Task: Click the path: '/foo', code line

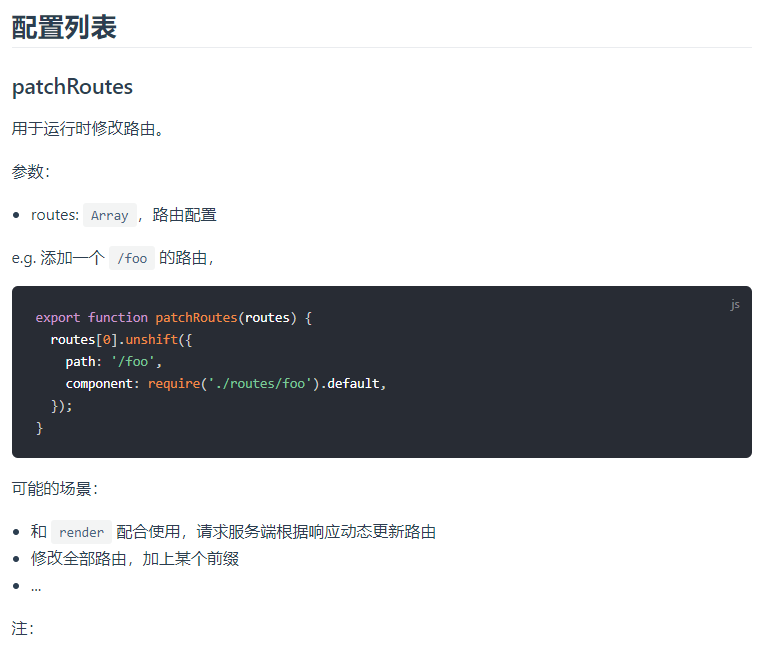Action: pyautogui.click(x=114, y=362)
